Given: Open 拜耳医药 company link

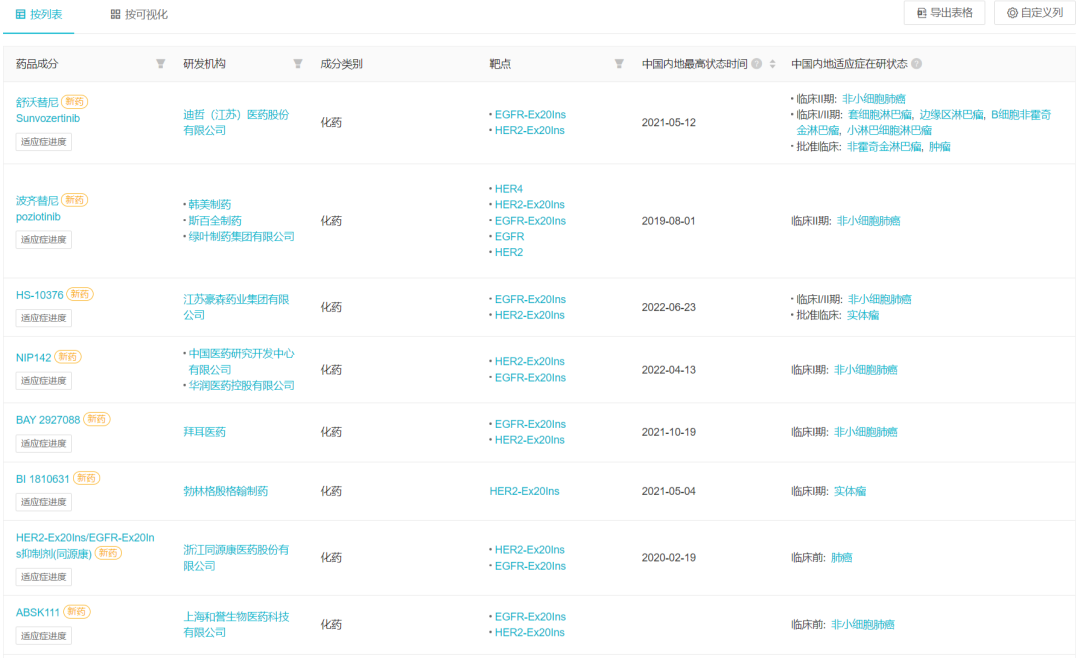Looking at the screenshot, I should pyautogui.click(x=204, y=432).
